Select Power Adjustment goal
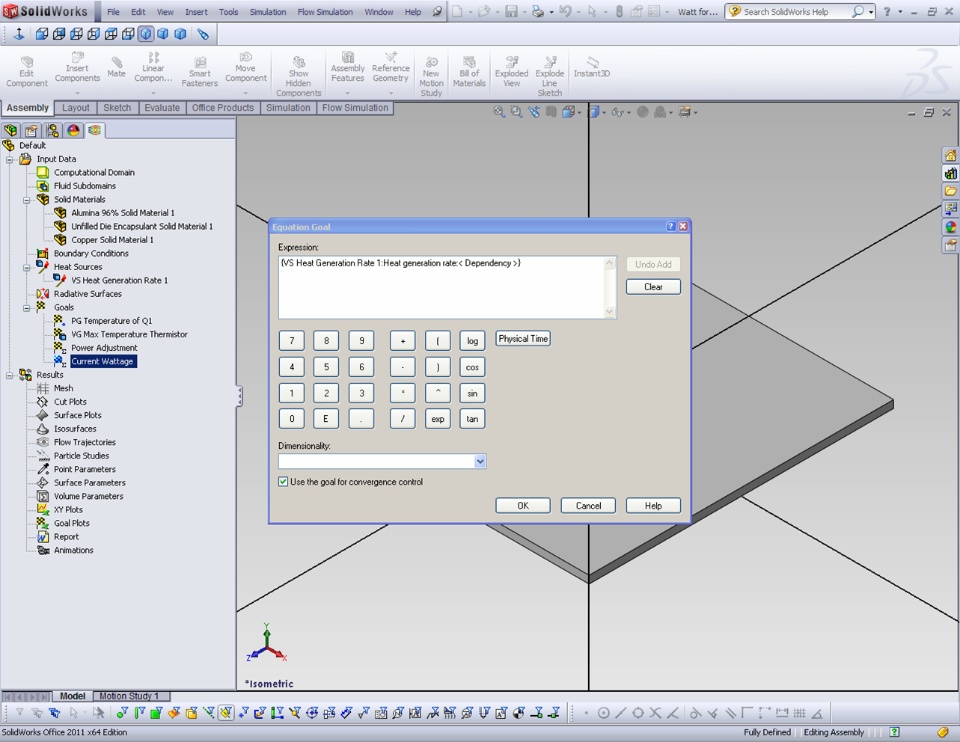This screenshot has width=960, height=742. 104,348
